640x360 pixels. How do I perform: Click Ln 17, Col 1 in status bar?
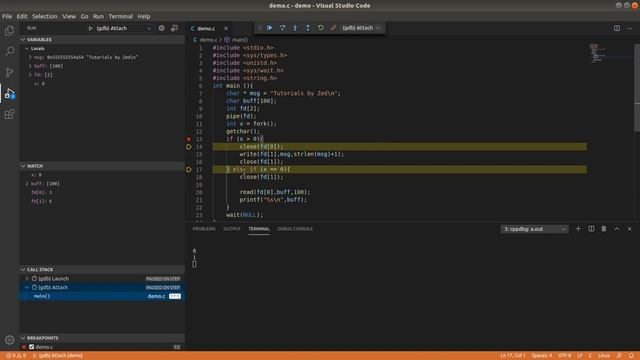pyautogui.click(x=513, y=356)
